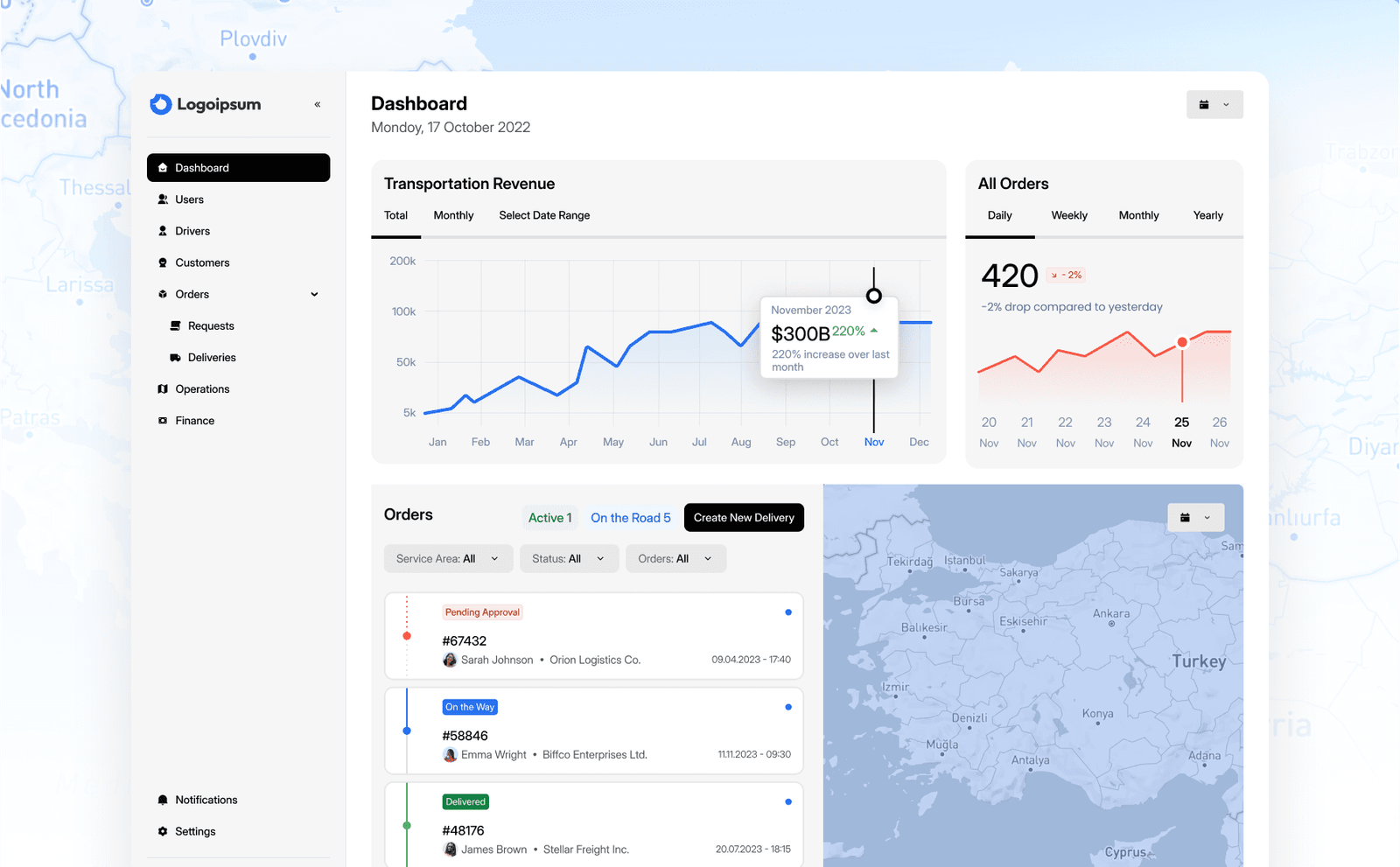Toggle the Active 1 orders filter
Screen dimensions: 1400x867
click(549, 517)
